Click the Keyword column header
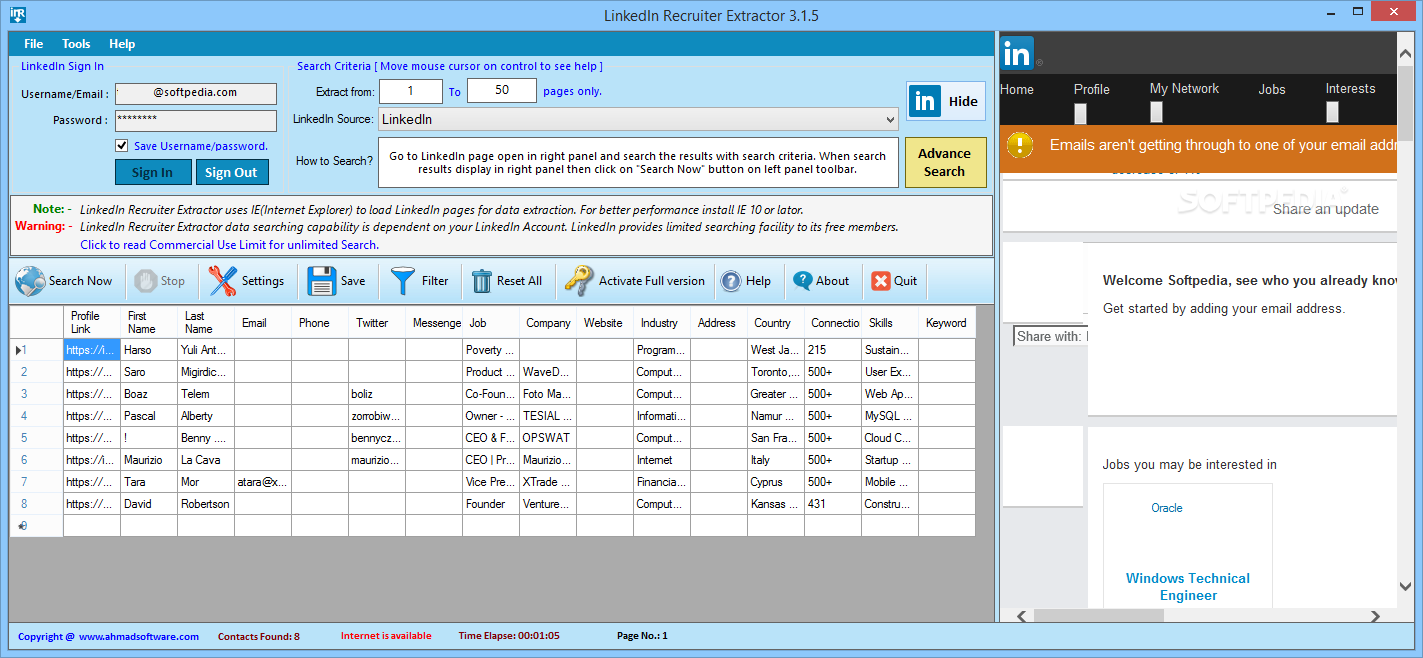Screen dimensions: 1423x658 [947, 322]
